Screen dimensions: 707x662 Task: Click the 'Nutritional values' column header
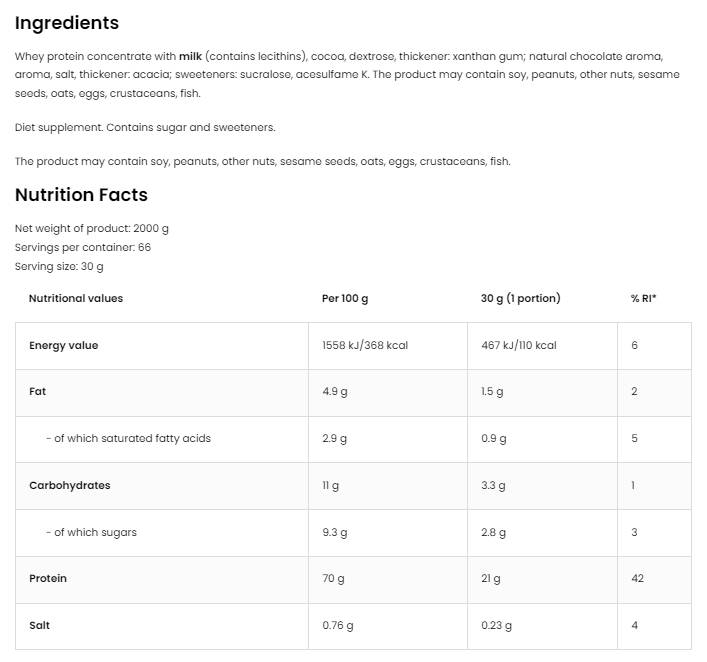tap(76, 298)
